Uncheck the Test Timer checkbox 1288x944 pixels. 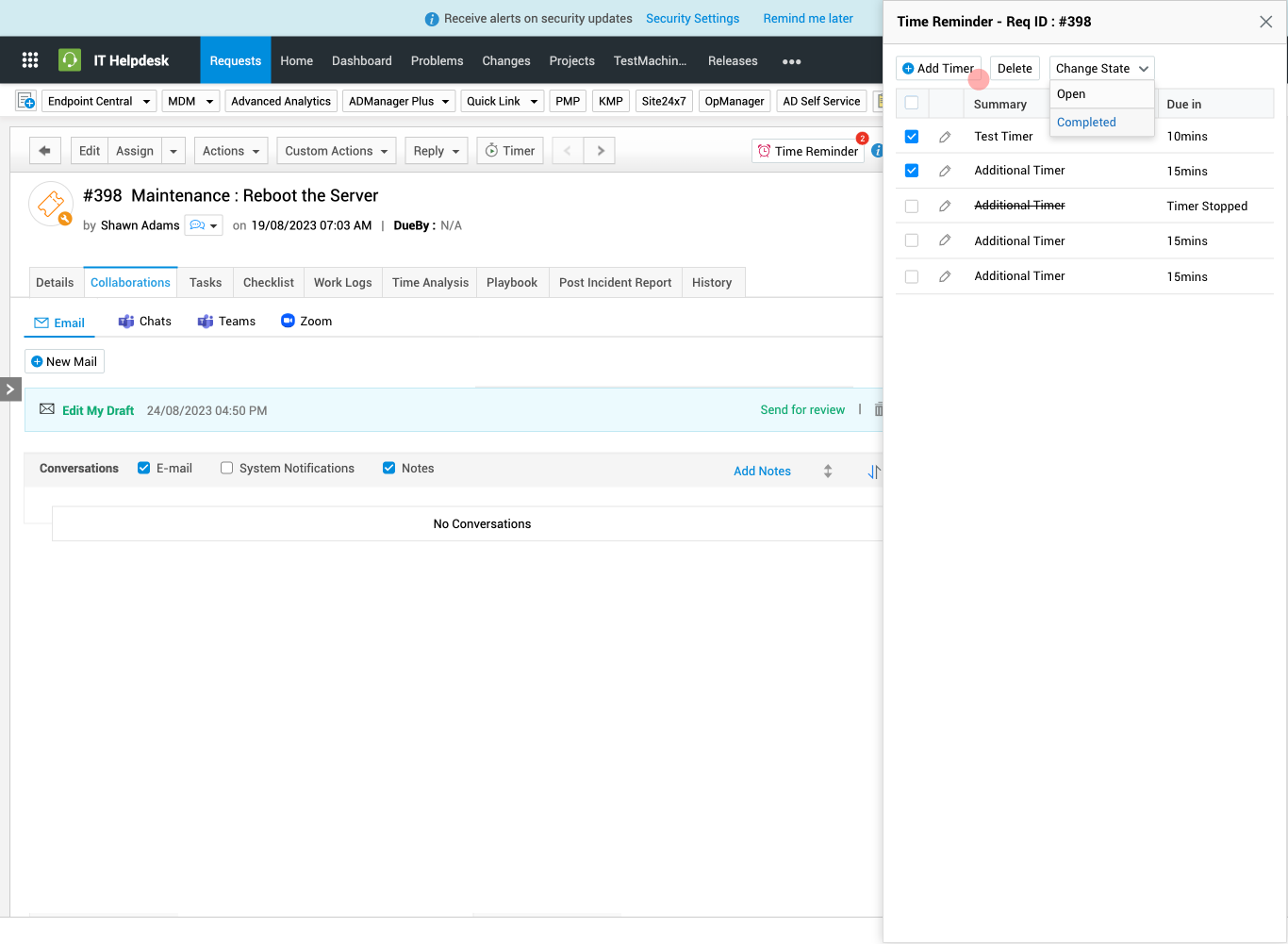click(912, 136)
